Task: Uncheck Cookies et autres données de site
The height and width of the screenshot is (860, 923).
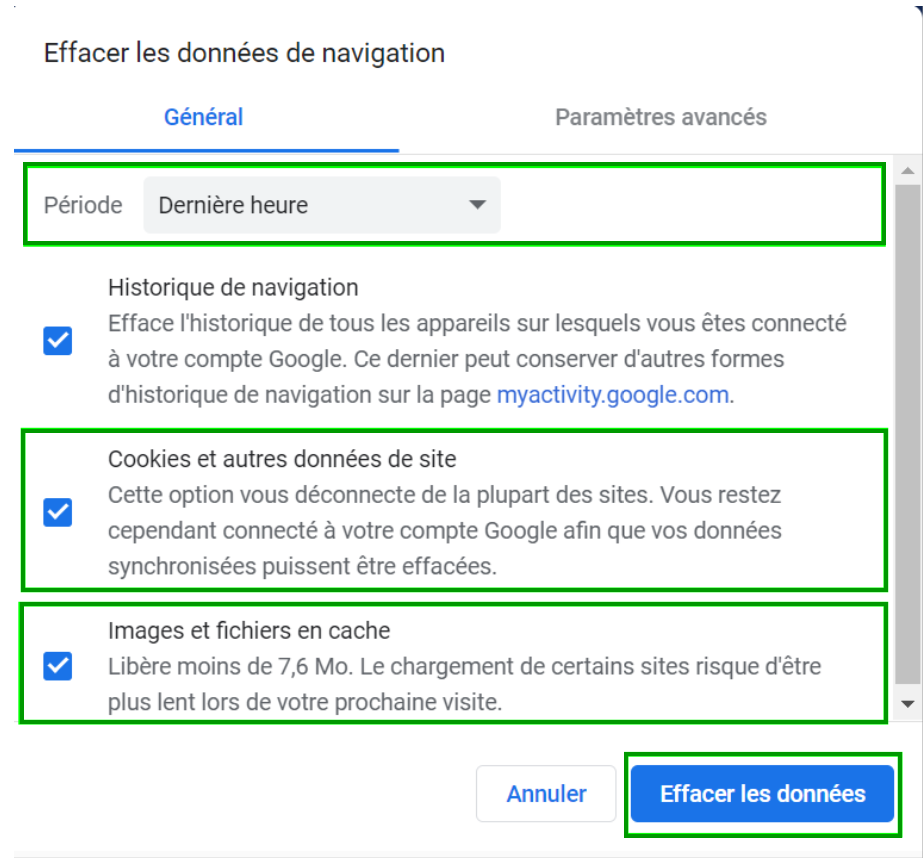Action: [x=58, y=512]
